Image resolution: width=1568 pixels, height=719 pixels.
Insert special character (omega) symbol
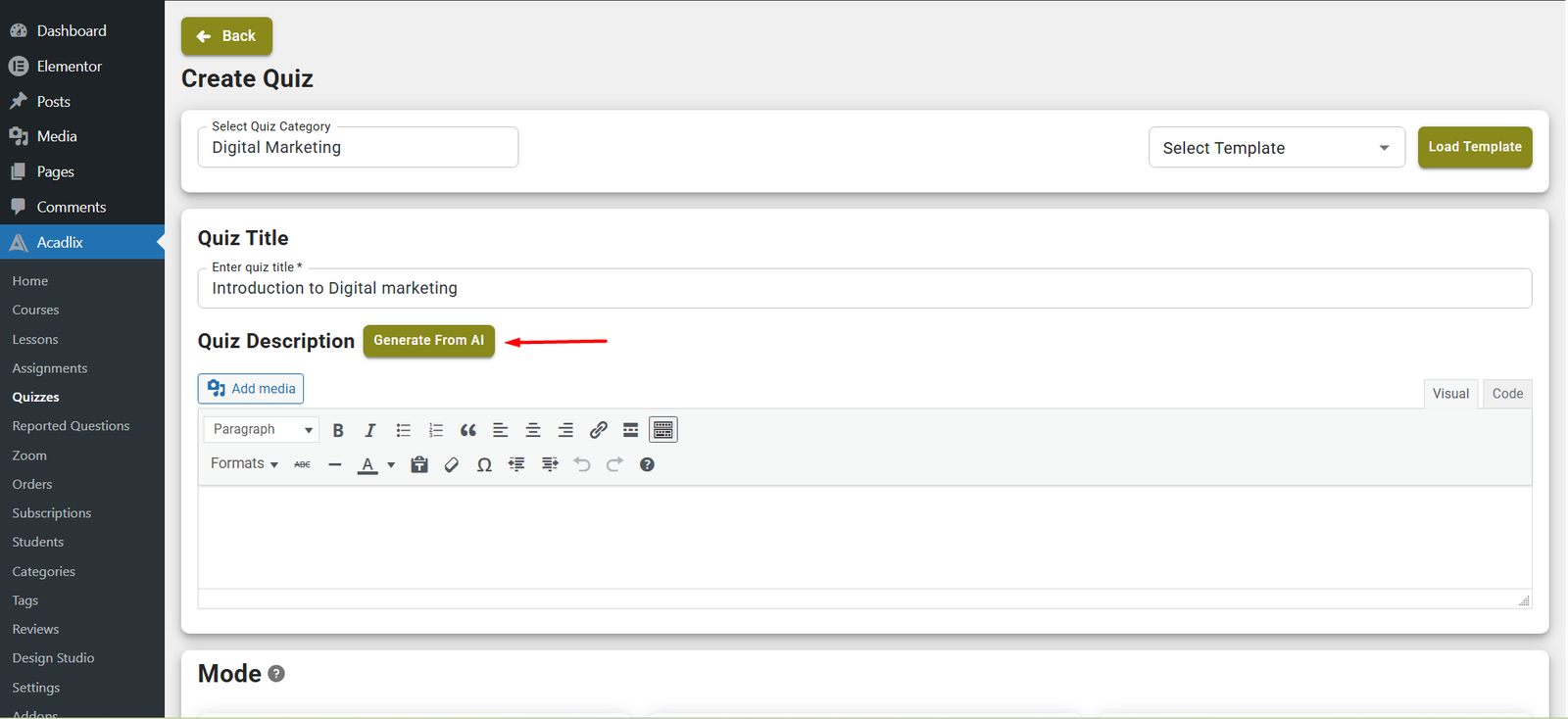click(x=484, y=464)
